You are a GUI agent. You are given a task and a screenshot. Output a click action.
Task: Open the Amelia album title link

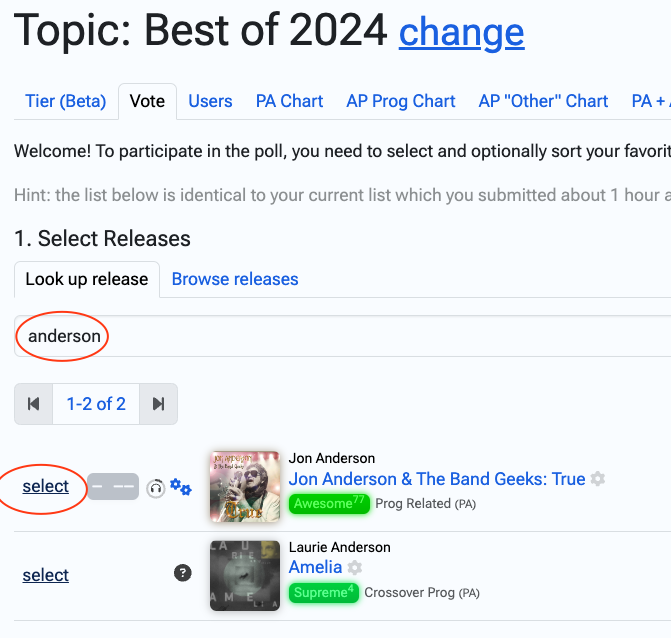coord(315,567)
